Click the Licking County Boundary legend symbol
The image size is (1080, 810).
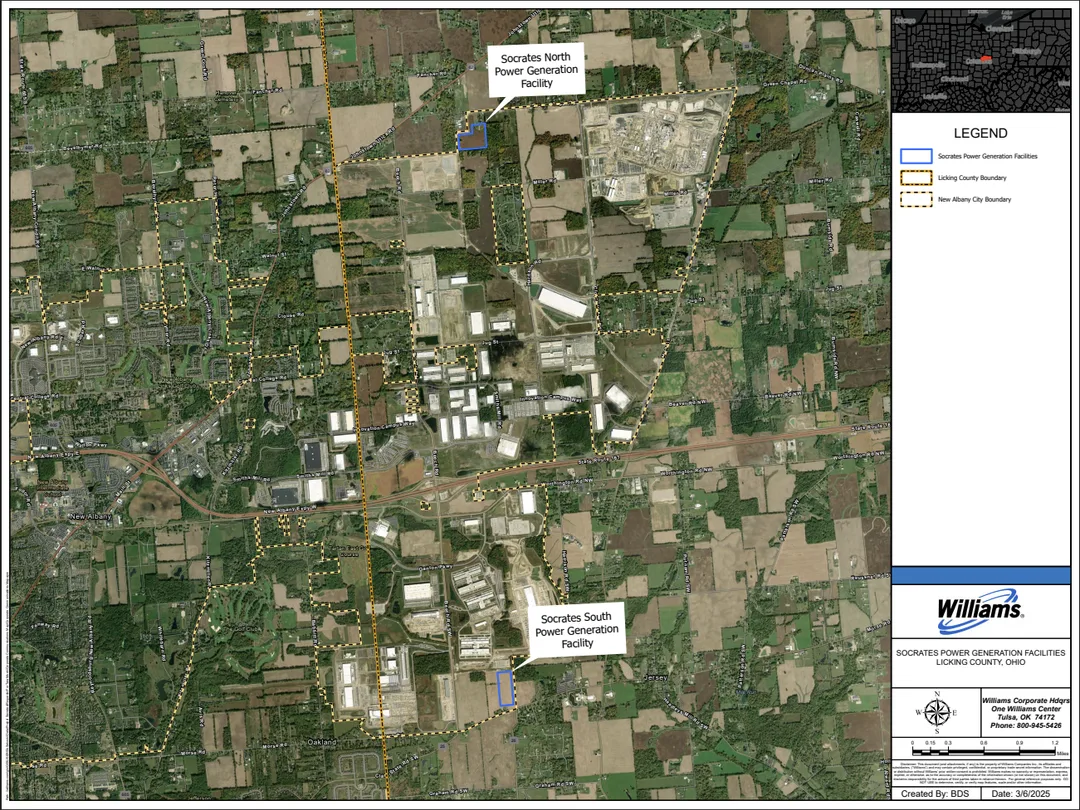tap(916, 178)
